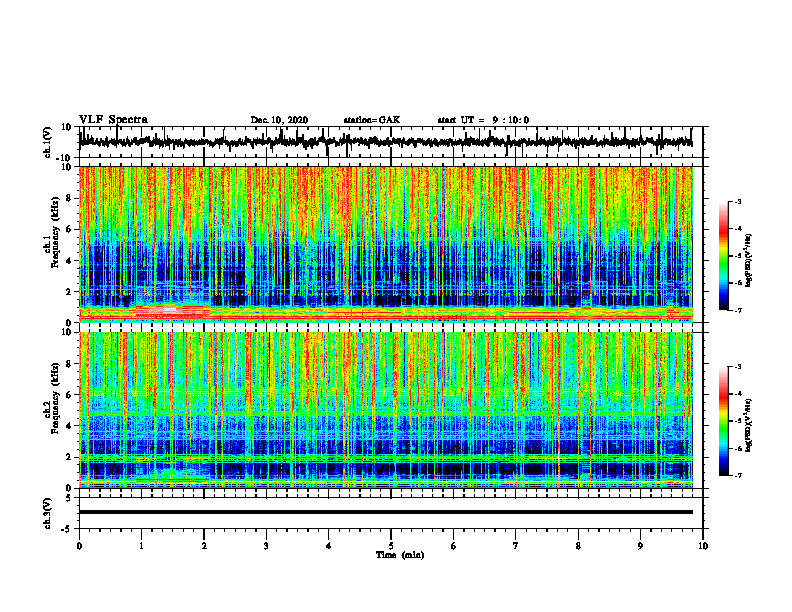
Task: Click the "-7" label on ch.2 color bar
Action: click(737, 475)
